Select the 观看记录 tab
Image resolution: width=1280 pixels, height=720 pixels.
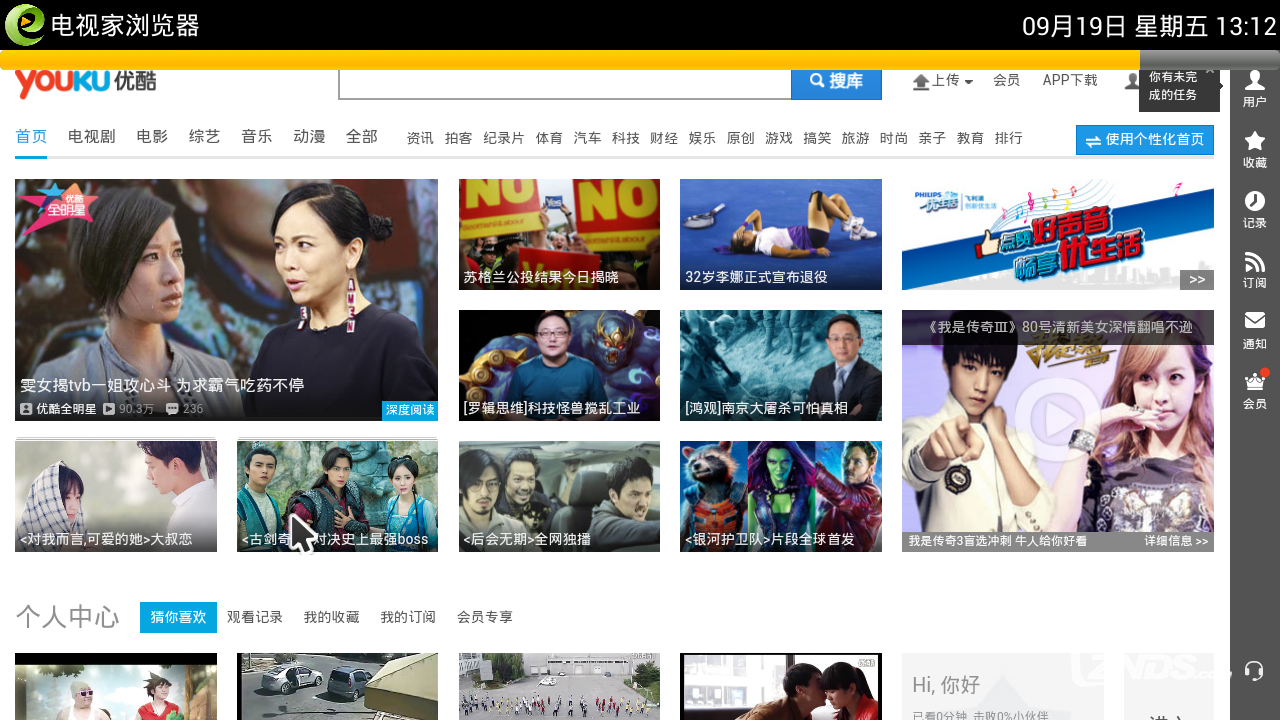255,618
